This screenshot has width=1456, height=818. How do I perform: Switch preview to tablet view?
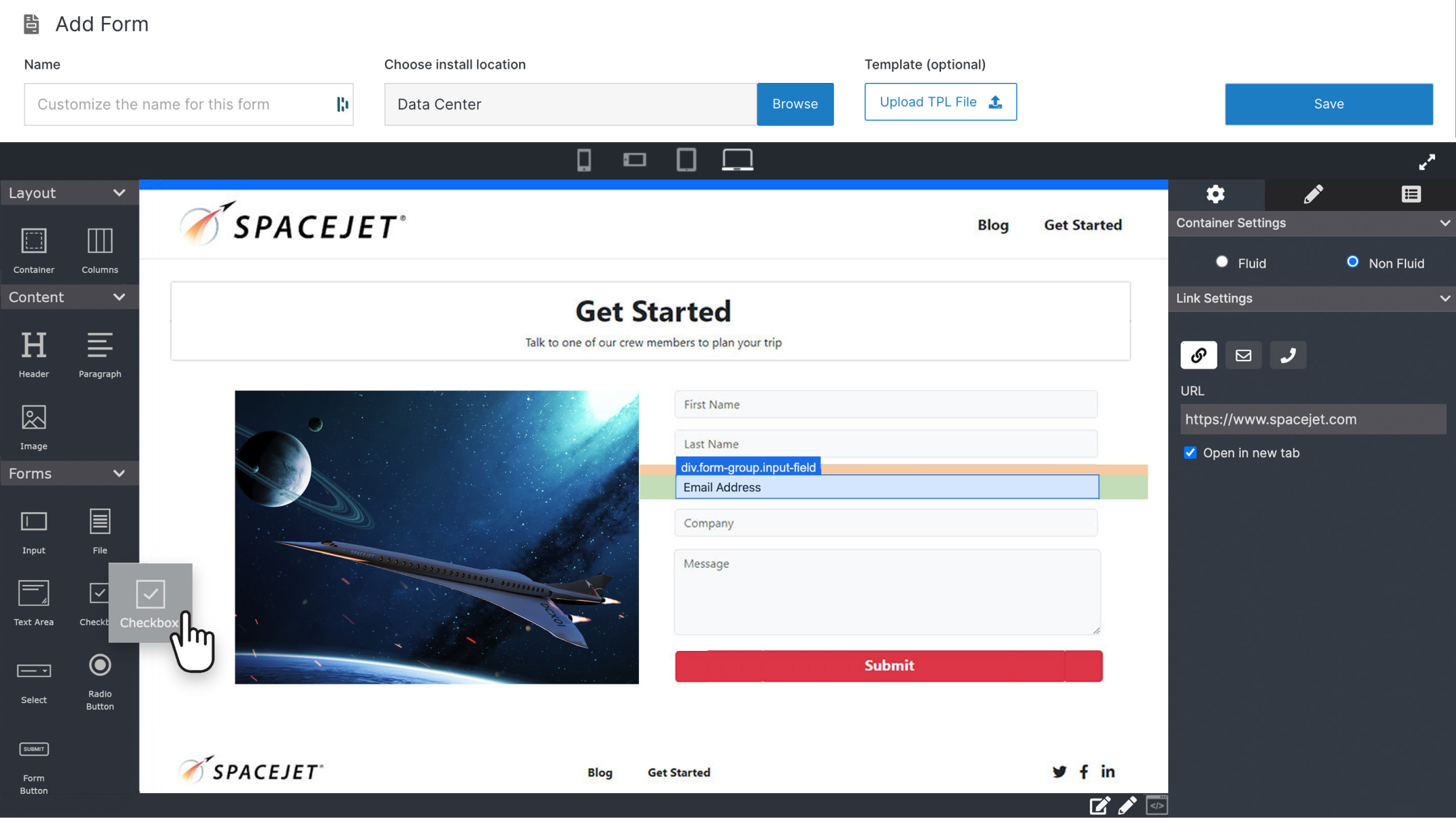click(x=686, y=160)
